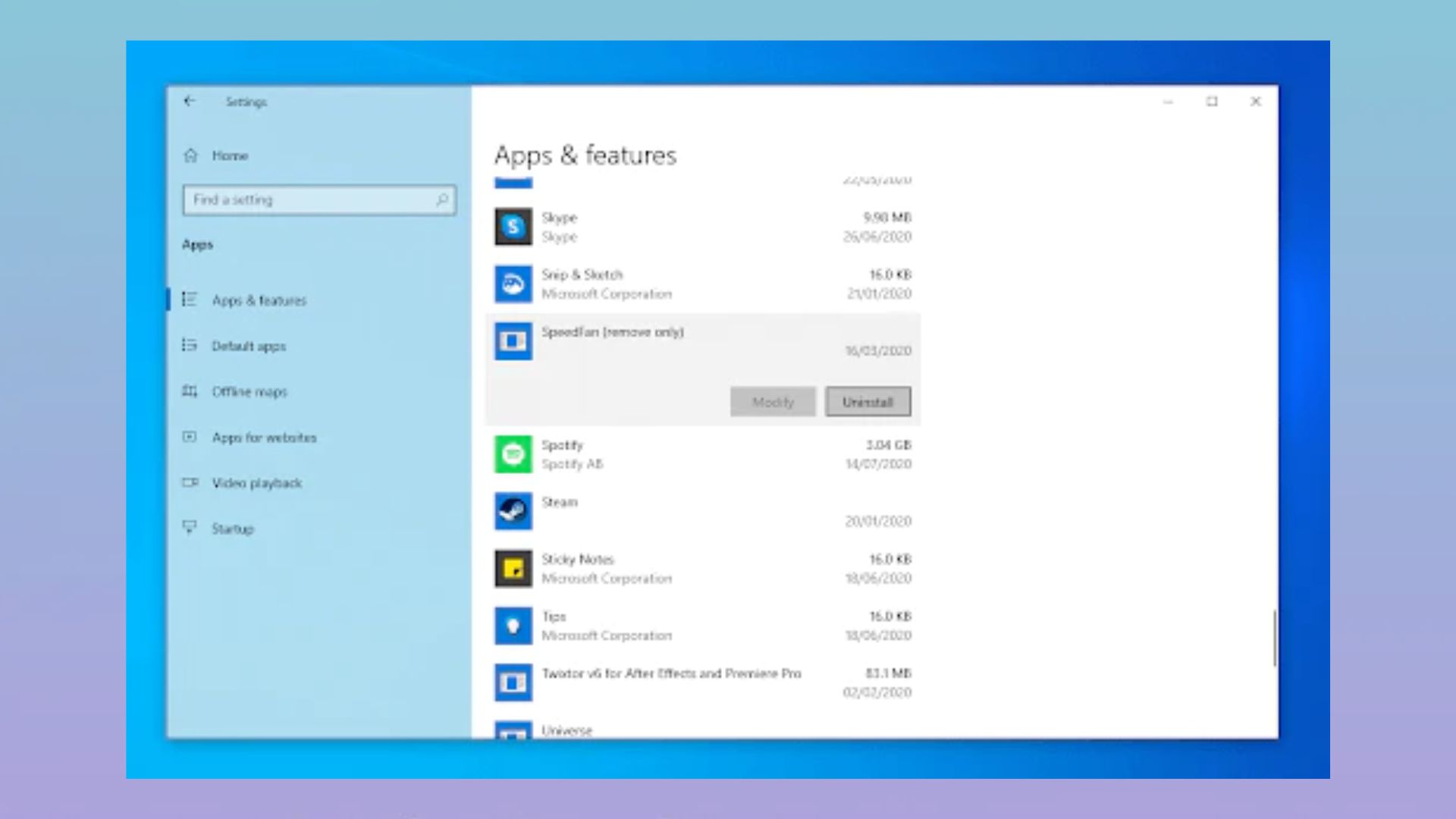The width and height of the screenshot is (1456, 819).
Task: Click Snip & Sketch date 21/01/2020
Action: point(879,293)
